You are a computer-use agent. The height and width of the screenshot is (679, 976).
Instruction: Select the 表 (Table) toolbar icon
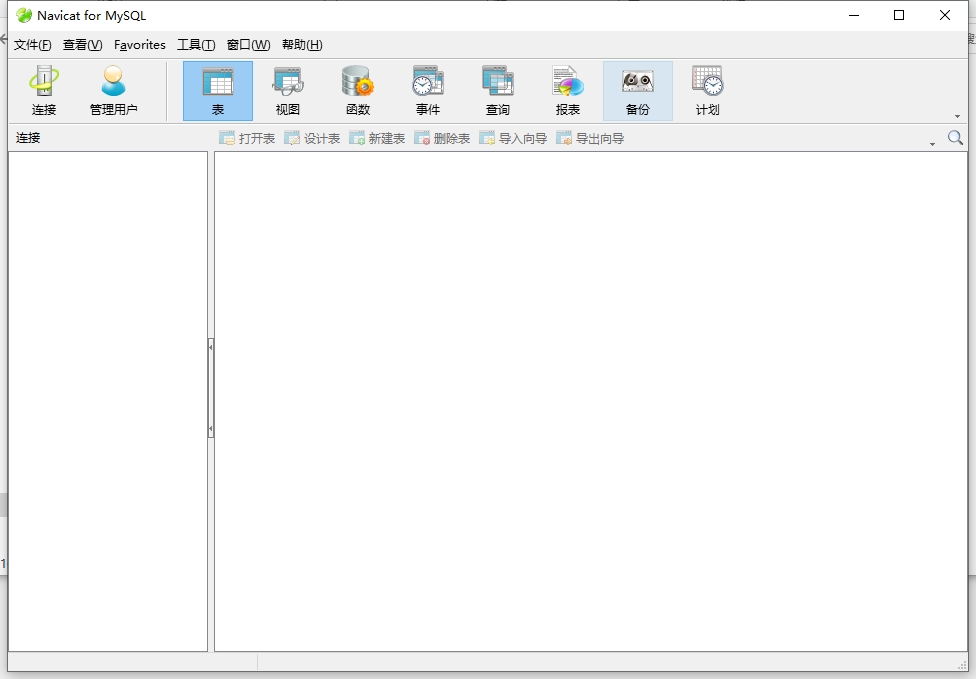pos(218,91)
